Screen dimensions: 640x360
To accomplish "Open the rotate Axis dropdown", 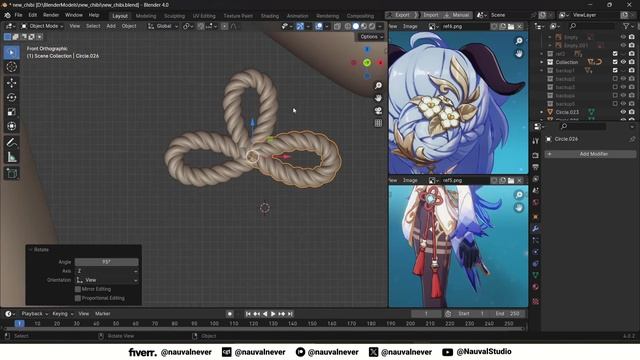I will [x=107, y=271].
